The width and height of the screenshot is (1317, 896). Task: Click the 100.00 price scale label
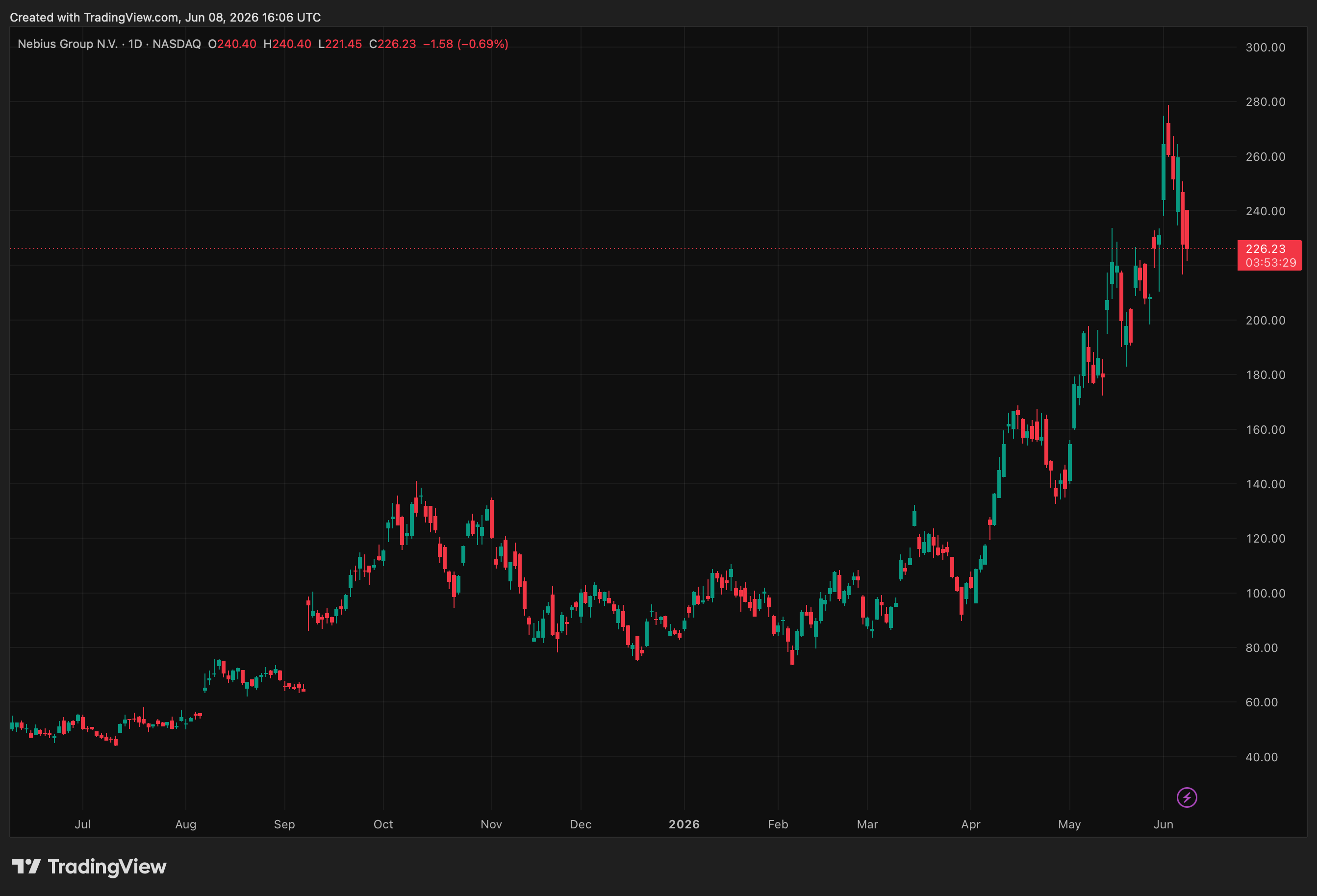pyautogui.click(x=1265, y=593)
